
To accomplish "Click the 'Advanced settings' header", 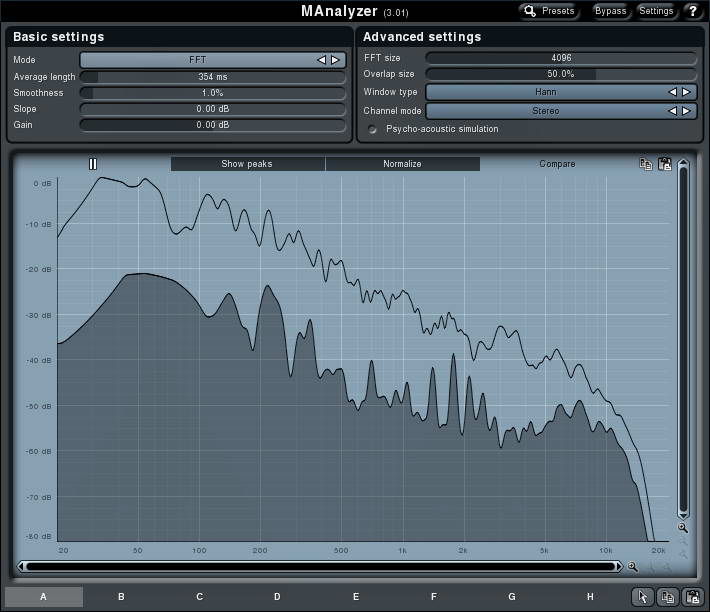I will coord(422,37).
